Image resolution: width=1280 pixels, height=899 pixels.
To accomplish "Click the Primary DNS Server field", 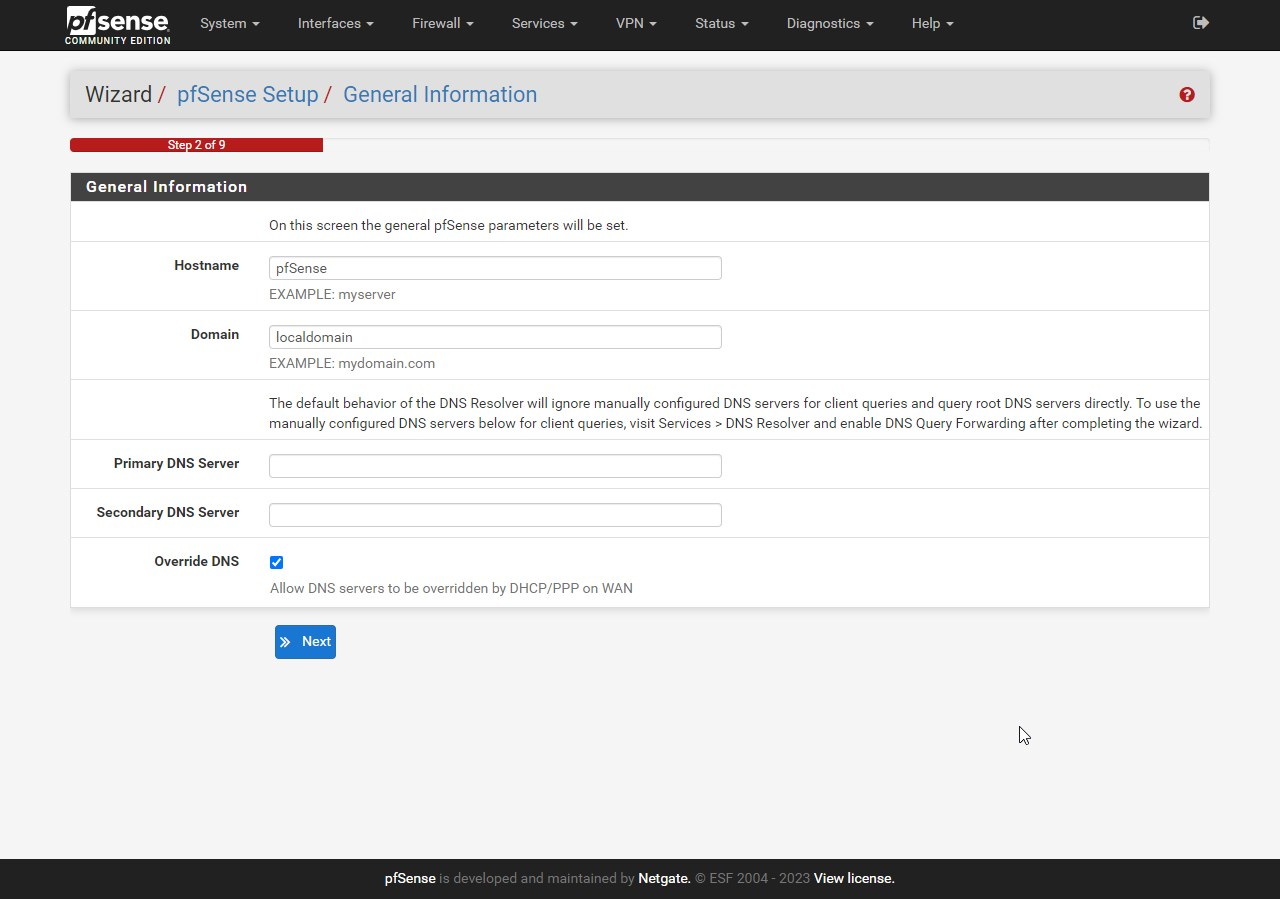I will point(495,466).
